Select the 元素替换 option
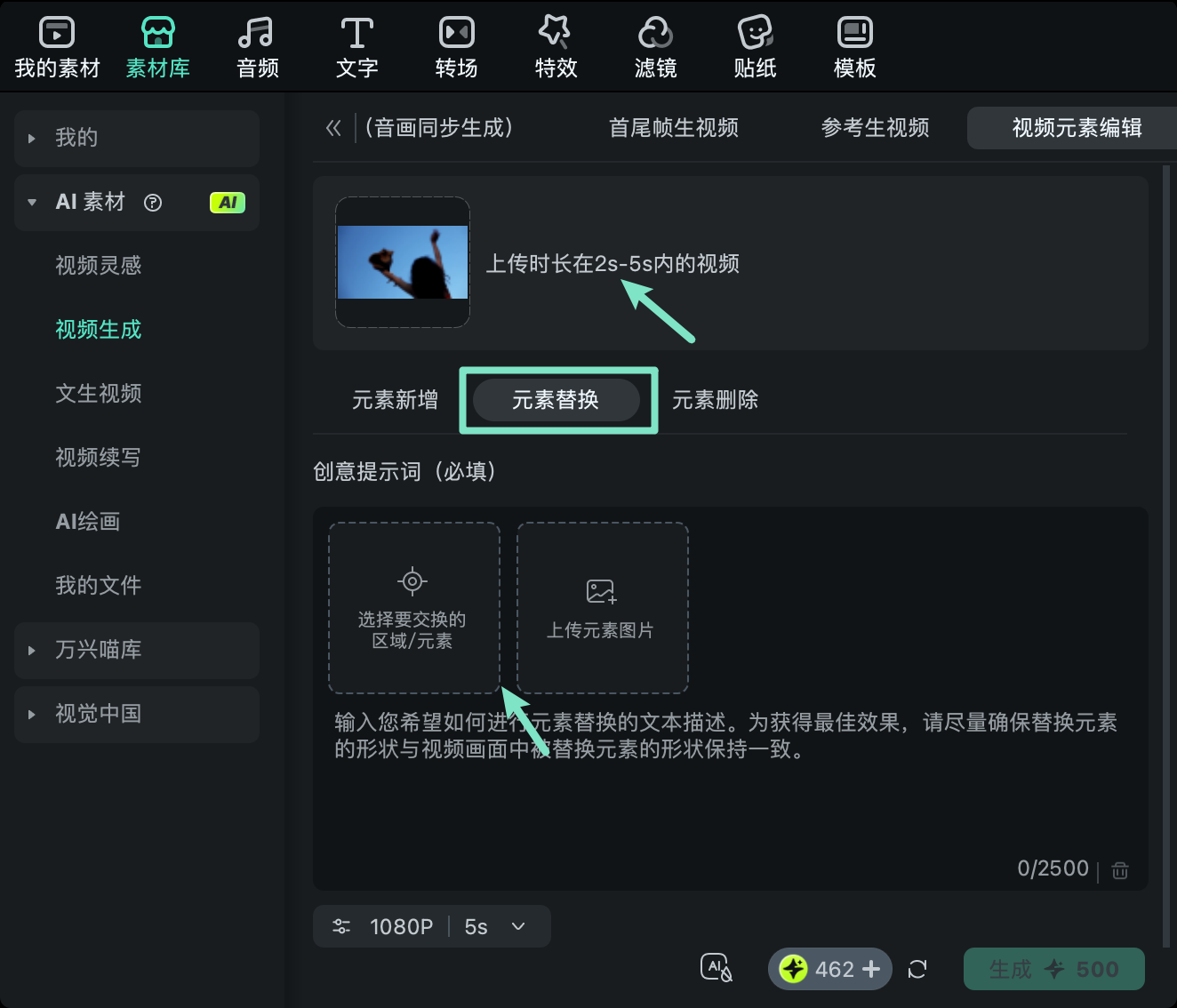 tap(557, 400)
